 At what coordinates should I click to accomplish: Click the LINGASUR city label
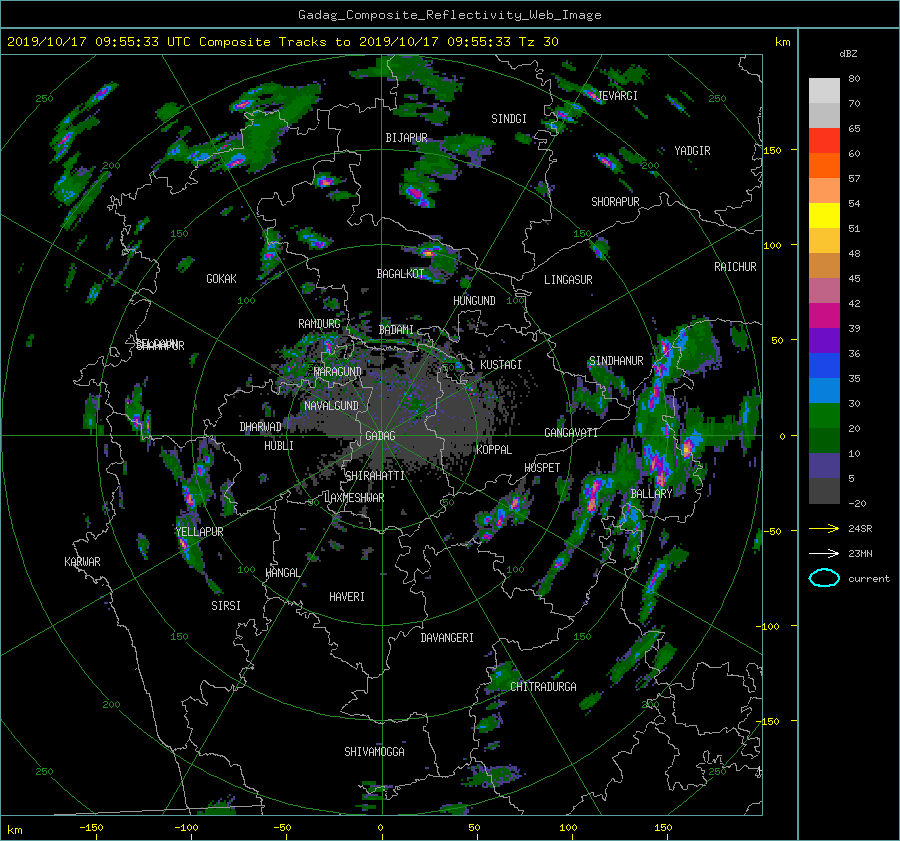[568, 280]
